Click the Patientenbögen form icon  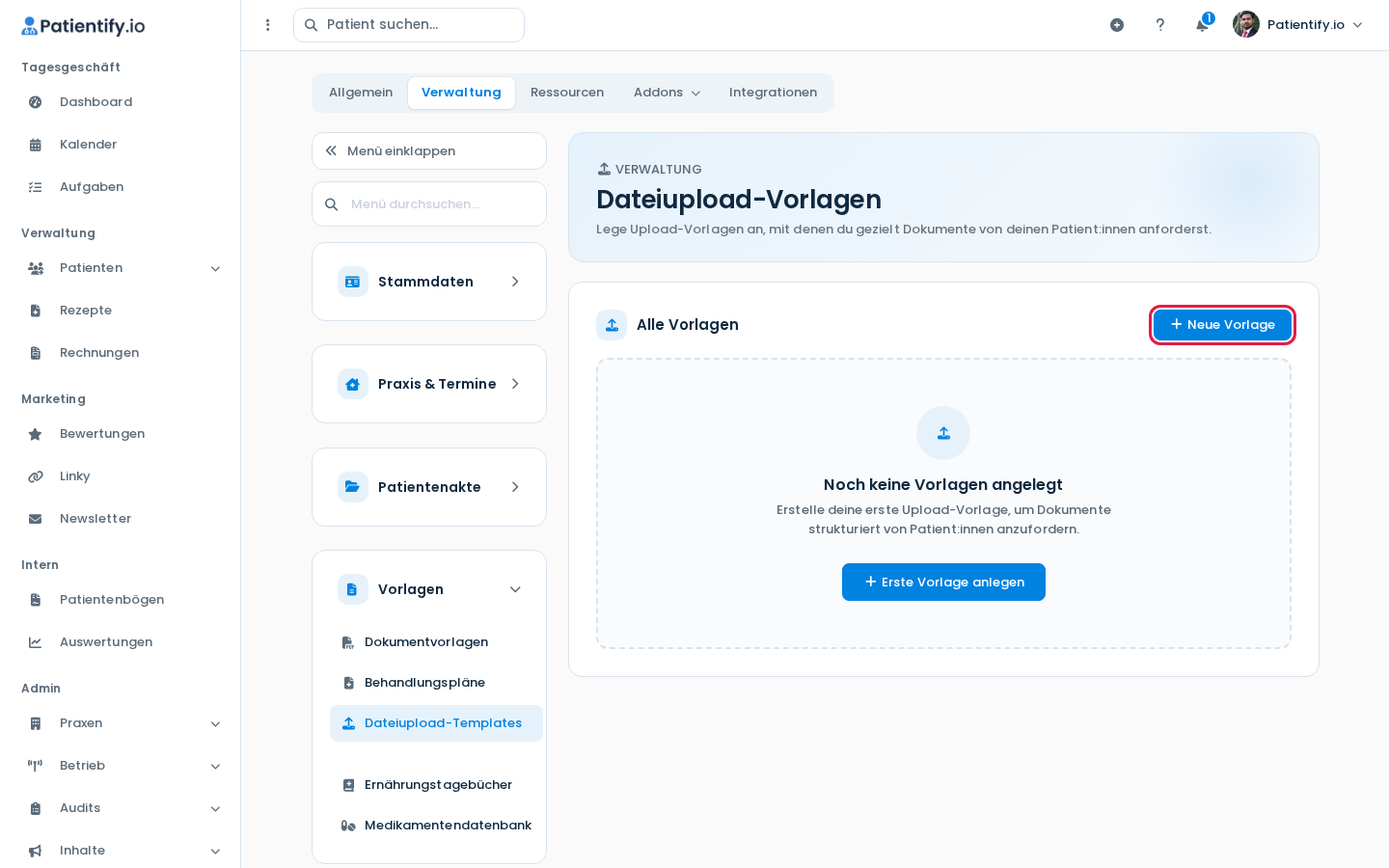point(36,600)
